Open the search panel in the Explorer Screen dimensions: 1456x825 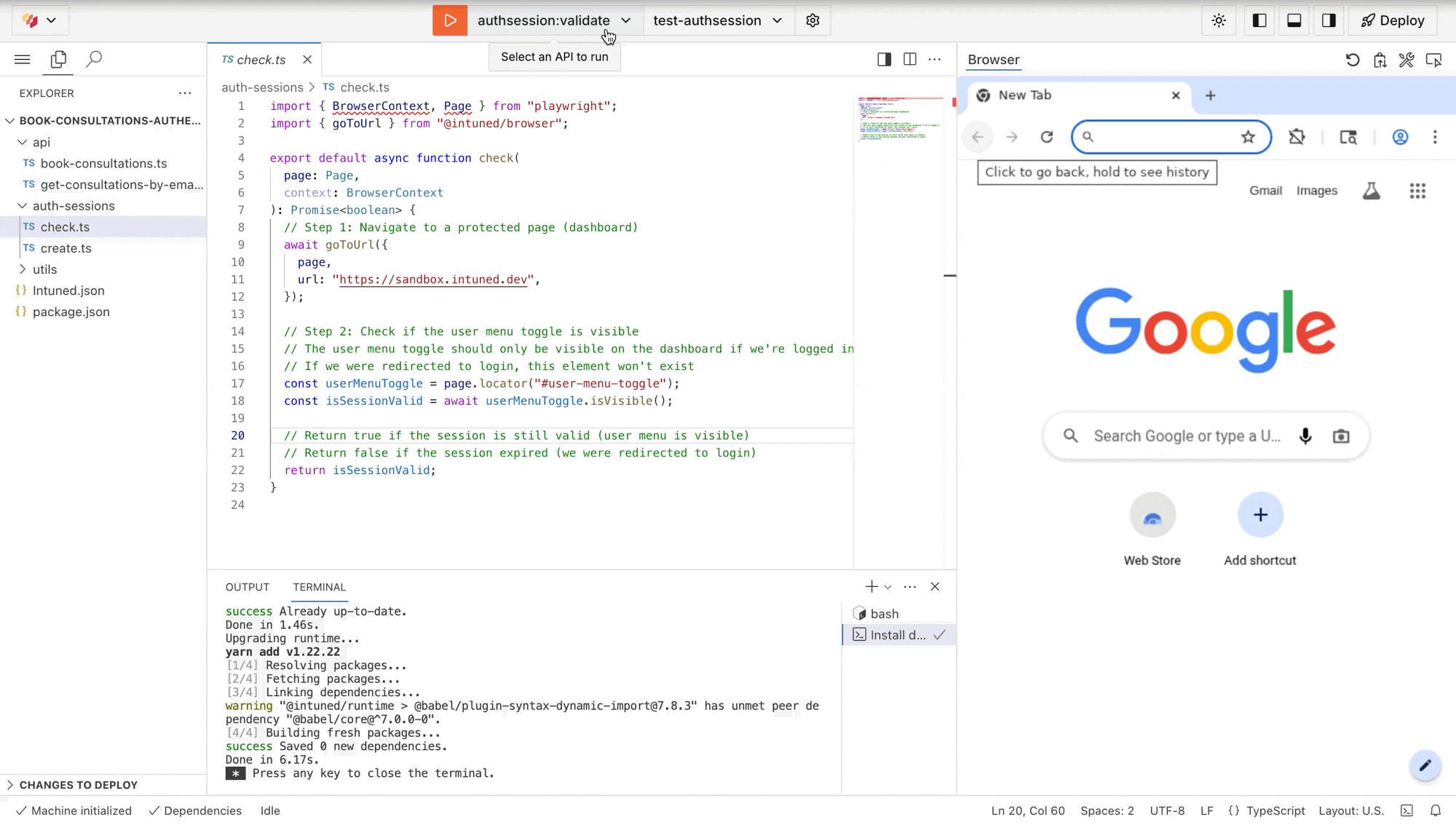93,59
